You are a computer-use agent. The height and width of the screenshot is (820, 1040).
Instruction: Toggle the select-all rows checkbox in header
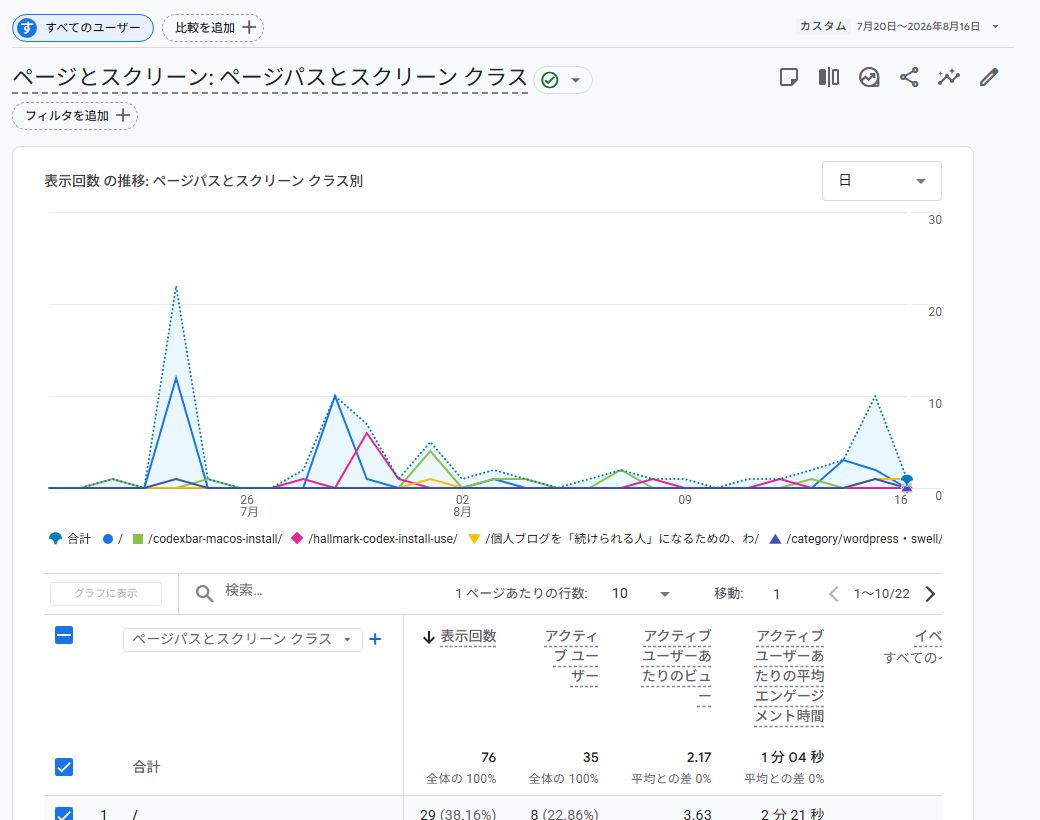tap(64, 636)
